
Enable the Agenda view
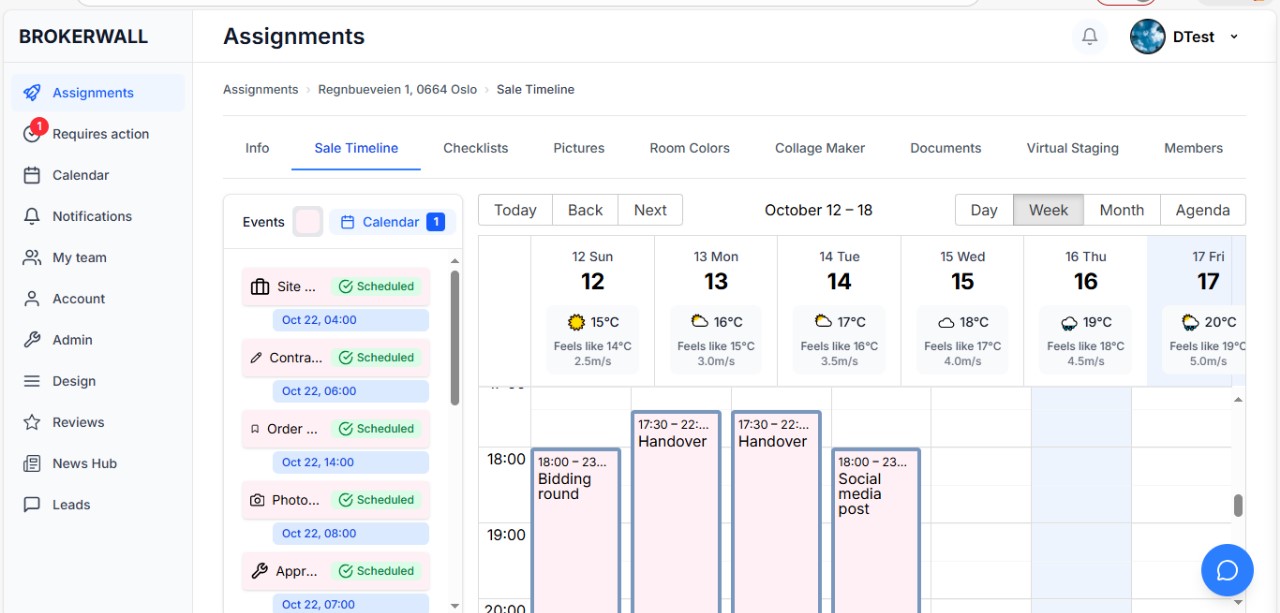[x=1202, y=210]
